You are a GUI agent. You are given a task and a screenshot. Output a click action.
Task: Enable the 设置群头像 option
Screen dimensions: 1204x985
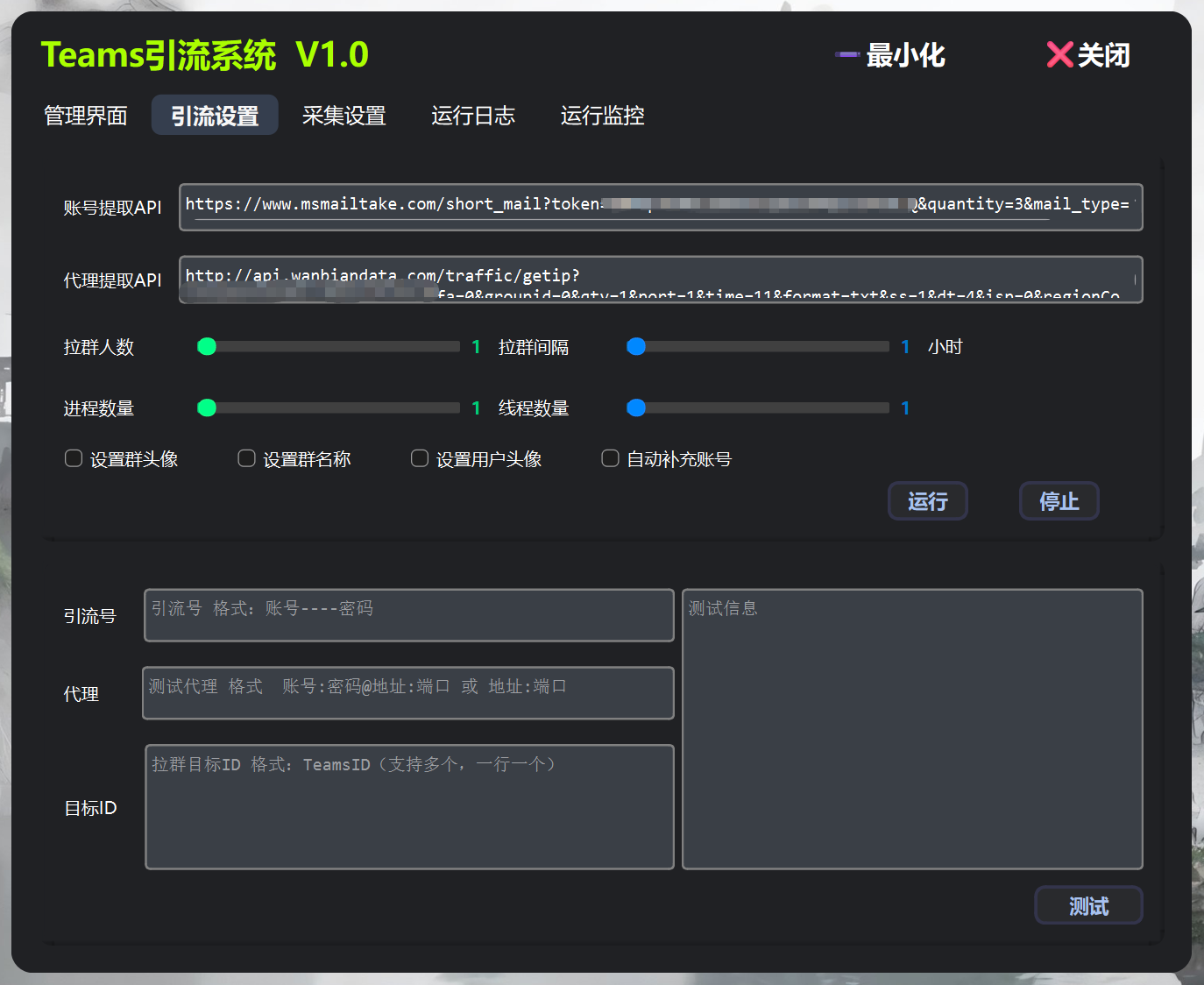74,457
